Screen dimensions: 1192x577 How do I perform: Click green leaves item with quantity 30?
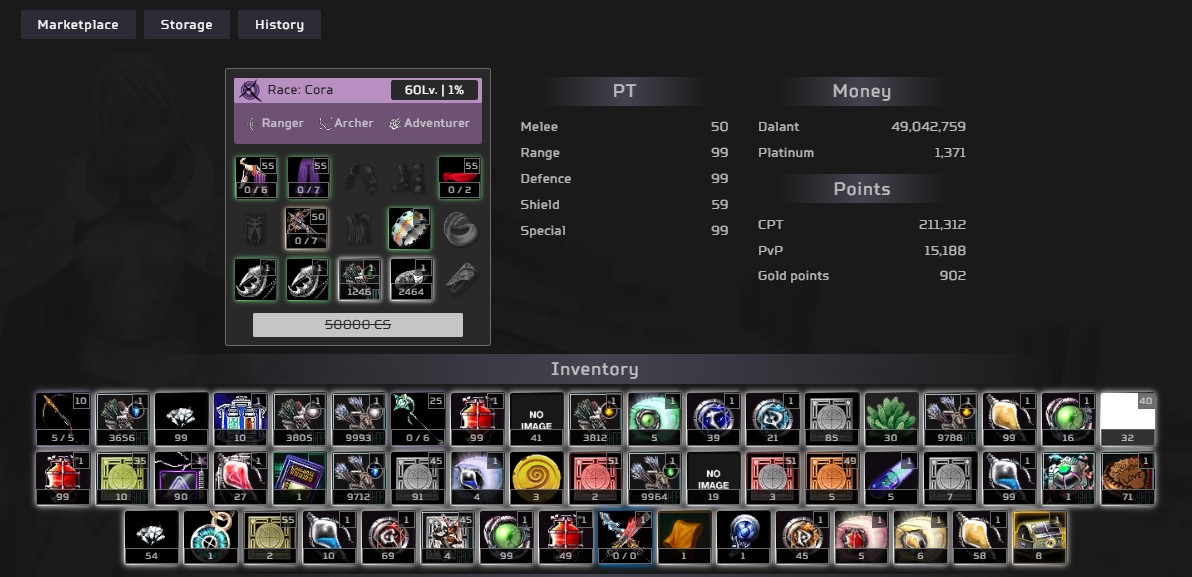click(x=890, y=418)
